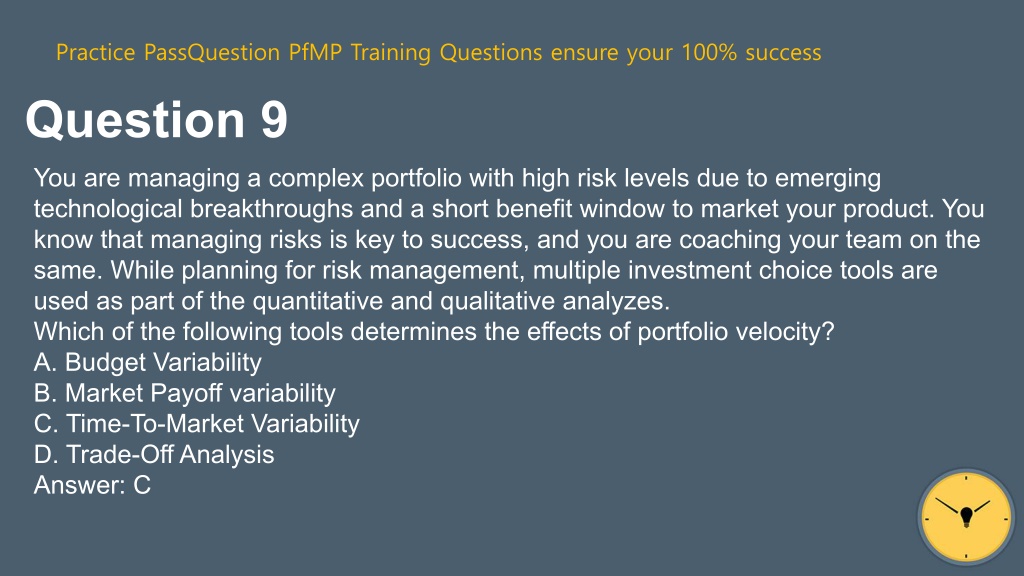
Task: Click the yellow clock icon
Action: (x=966, y=517)
